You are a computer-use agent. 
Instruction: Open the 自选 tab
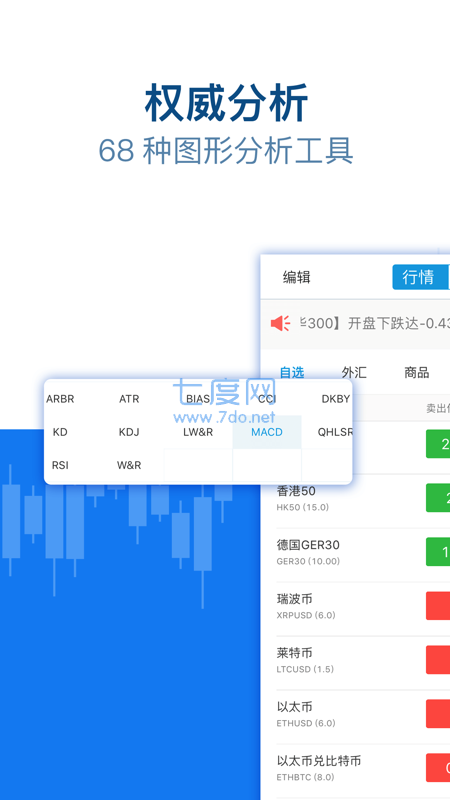(x=292, y=372)
